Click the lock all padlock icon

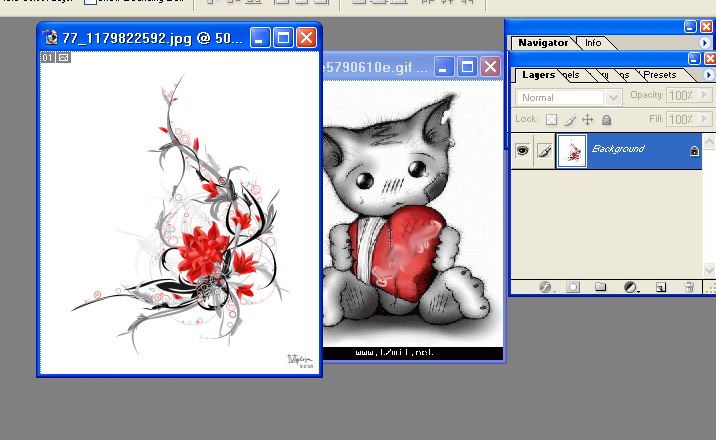click(x=606, y=120)
